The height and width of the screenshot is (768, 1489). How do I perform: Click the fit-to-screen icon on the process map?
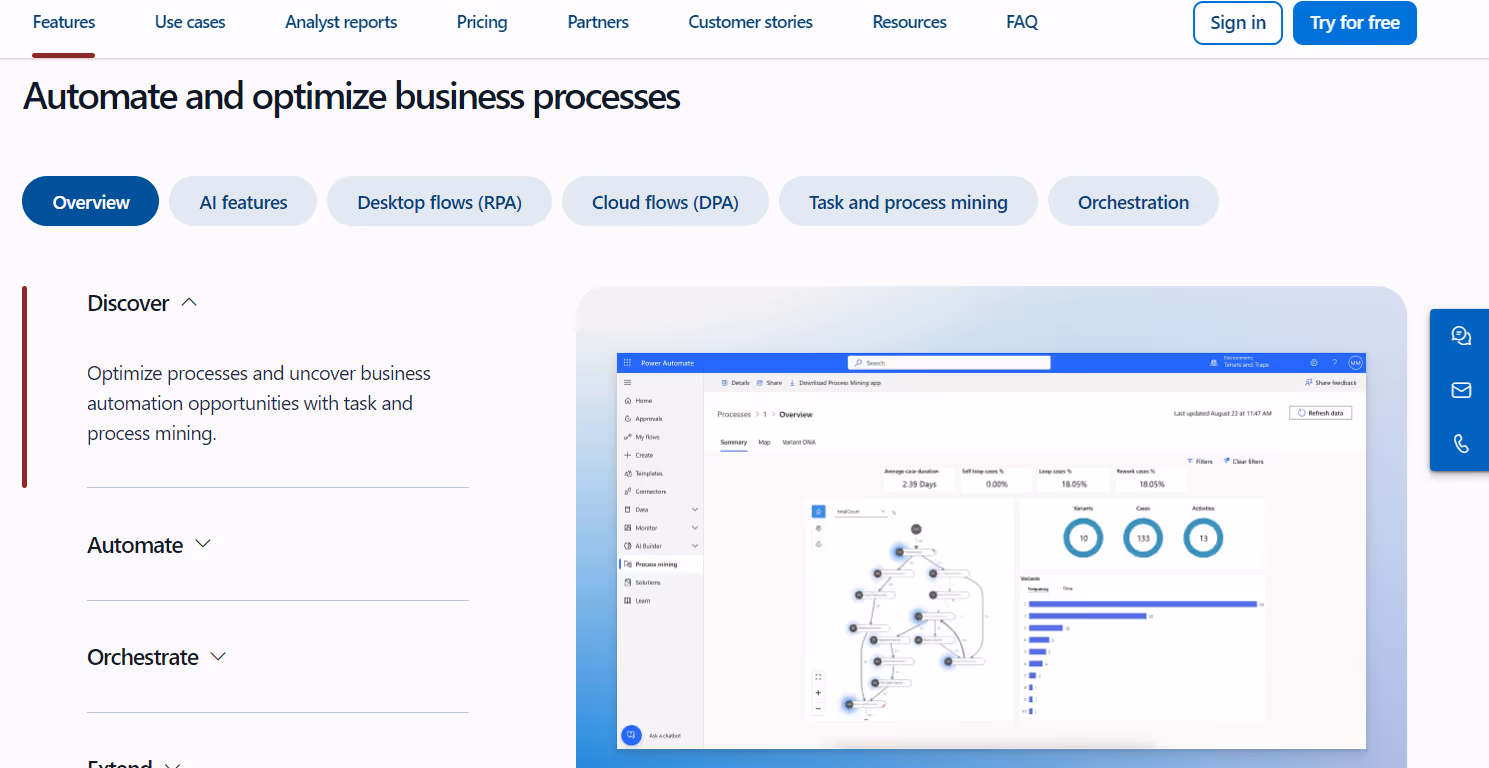818,676
